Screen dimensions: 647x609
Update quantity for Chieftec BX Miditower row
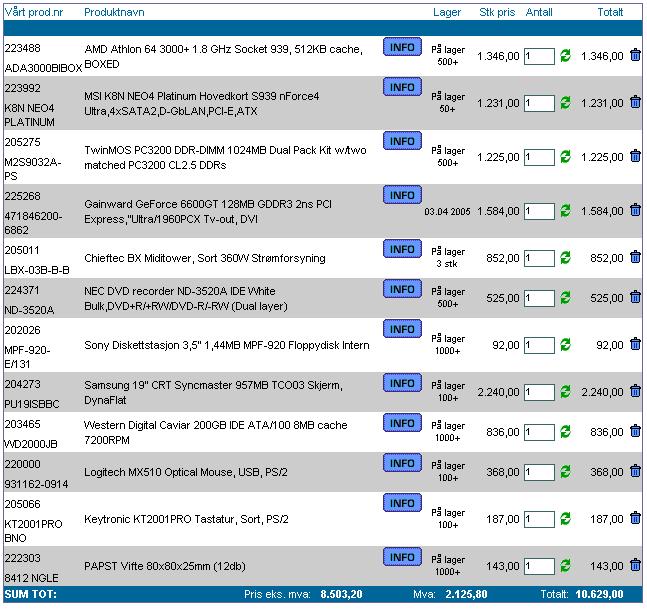tap(565, 258)
